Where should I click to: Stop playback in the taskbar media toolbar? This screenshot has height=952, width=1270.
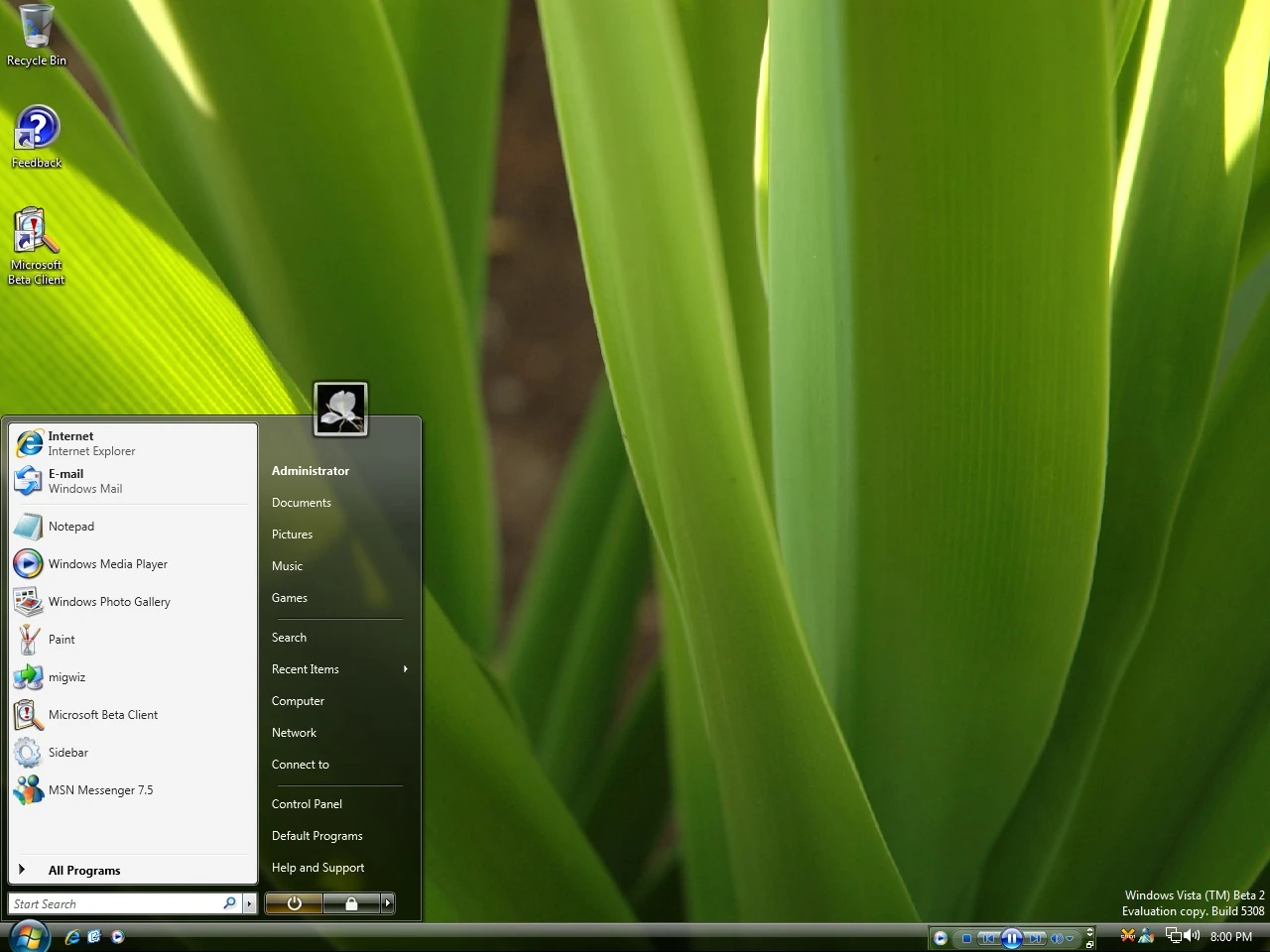coord(966,938)
